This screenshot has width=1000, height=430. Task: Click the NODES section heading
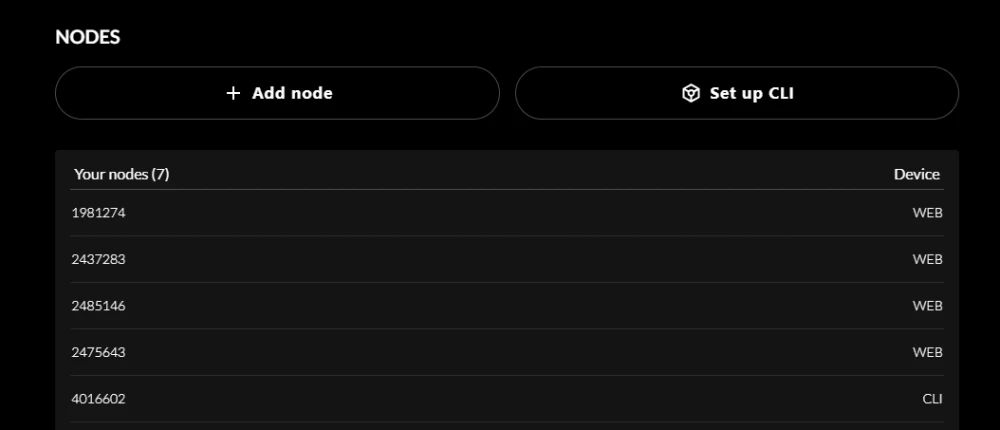coord(88,37)
